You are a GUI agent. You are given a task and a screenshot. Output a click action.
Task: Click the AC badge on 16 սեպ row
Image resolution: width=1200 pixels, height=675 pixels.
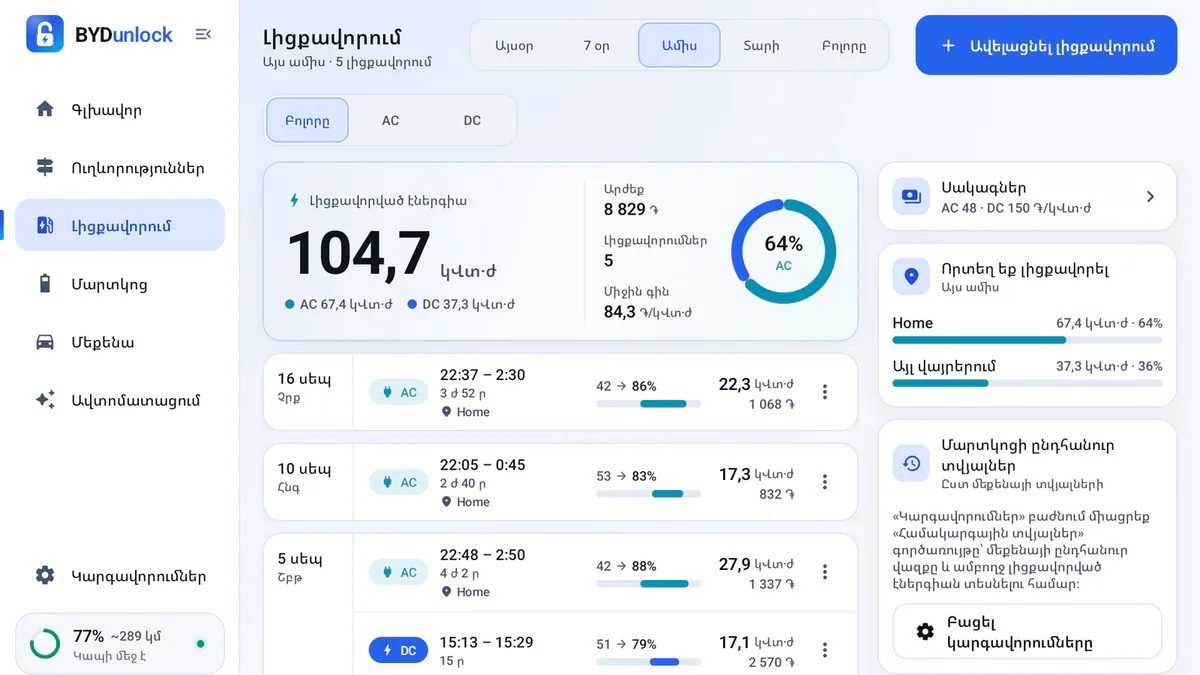pyautogui.click(x=398, y=392)
